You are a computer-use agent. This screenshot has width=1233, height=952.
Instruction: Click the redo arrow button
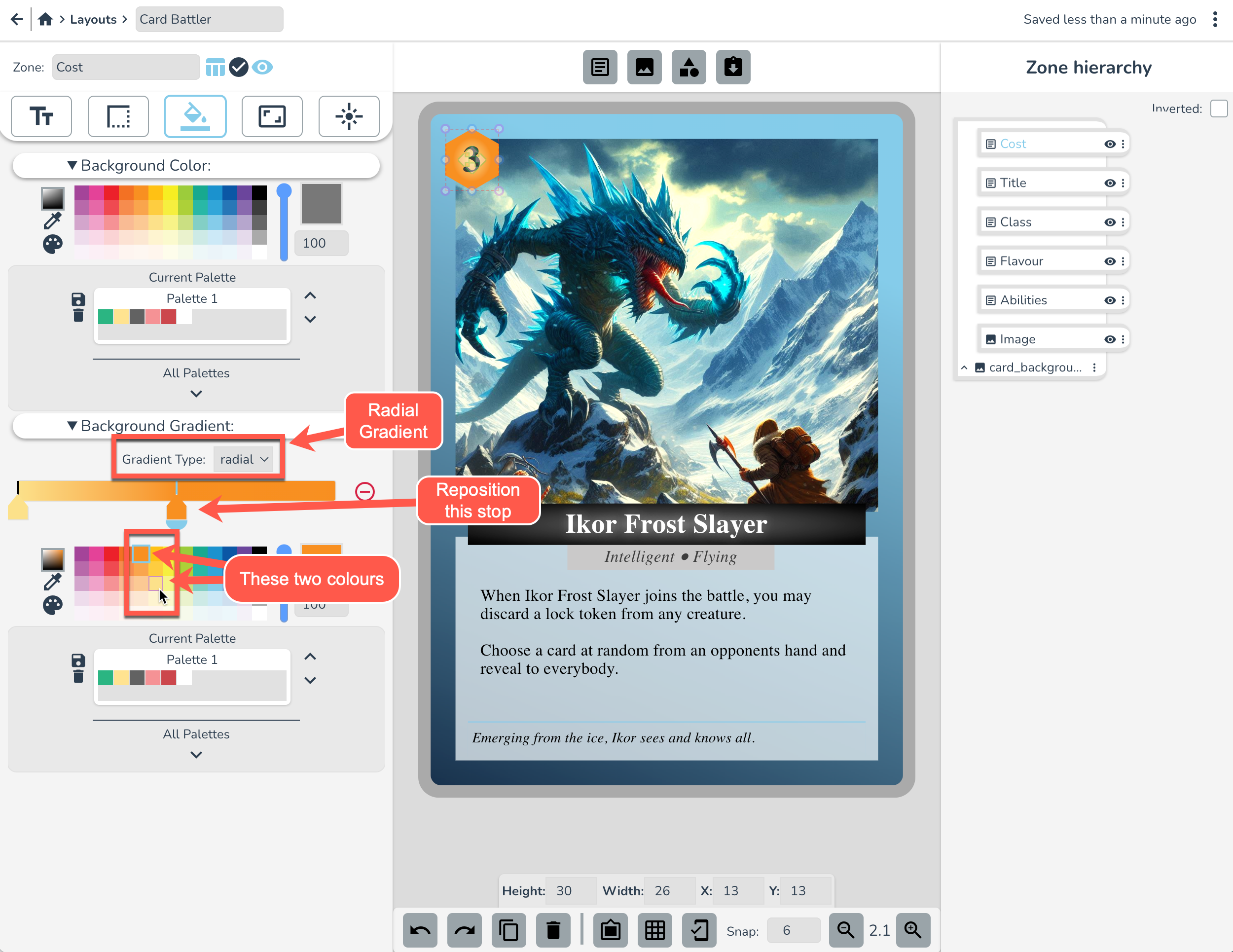(464, 930)
